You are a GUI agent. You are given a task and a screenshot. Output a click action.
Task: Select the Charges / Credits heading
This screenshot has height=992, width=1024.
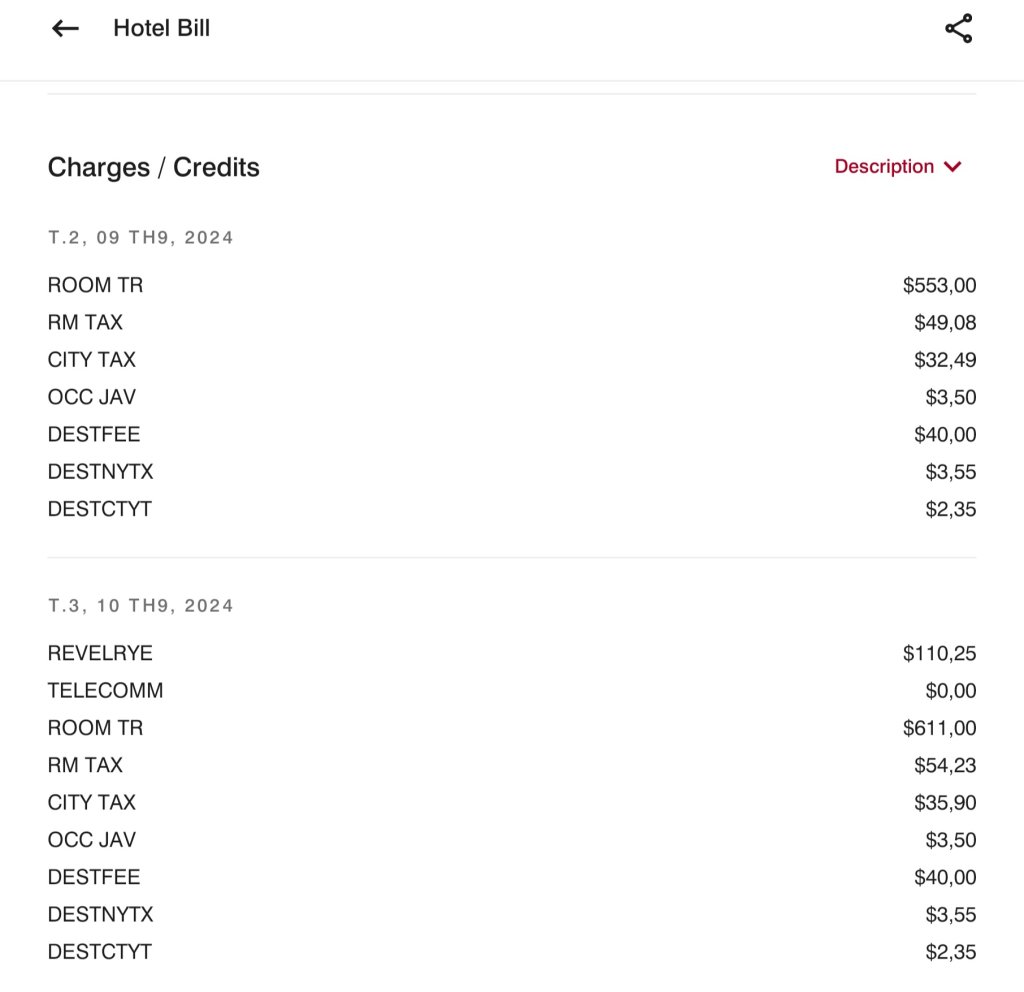pos(153,167)
